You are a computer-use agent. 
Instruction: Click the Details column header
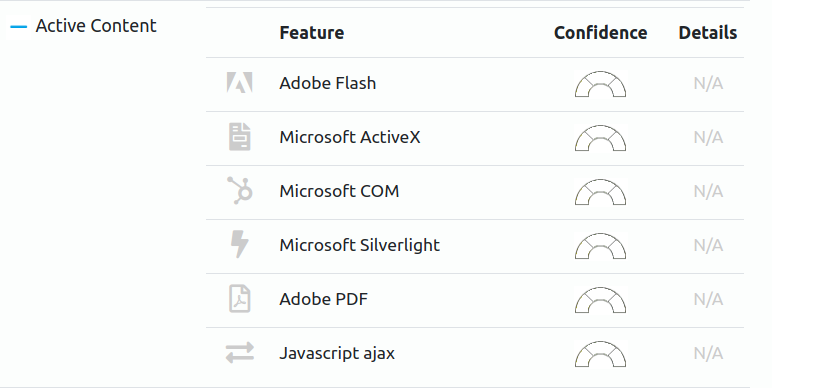pyautogui.click(x=708, y=33)
